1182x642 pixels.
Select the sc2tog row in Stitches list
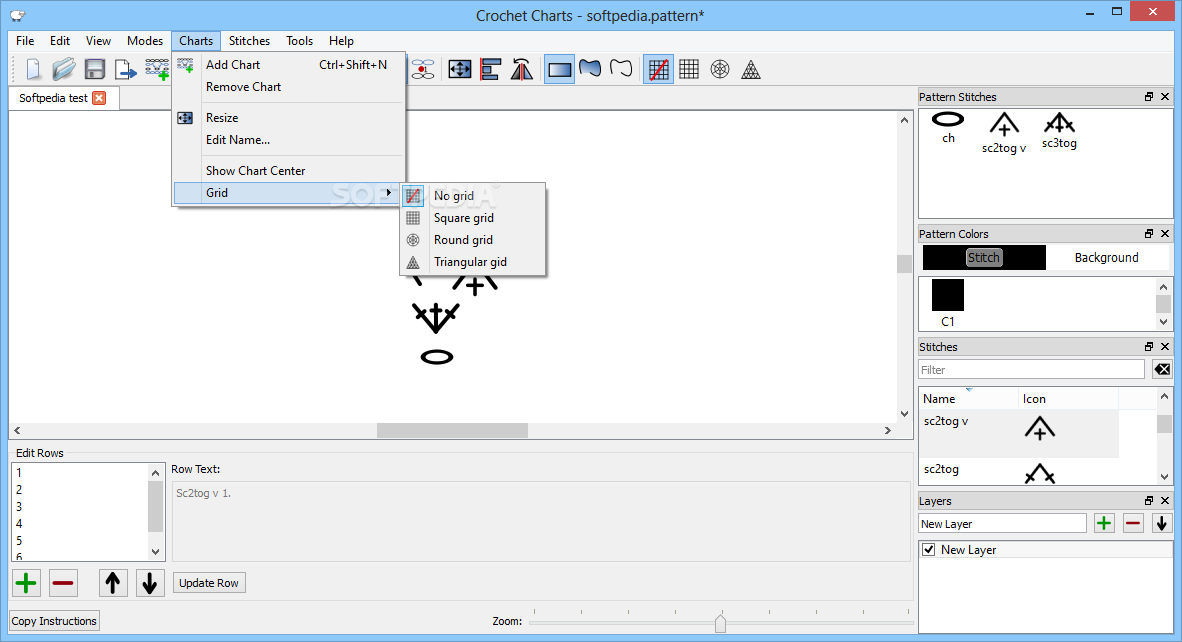(1018, 469)
